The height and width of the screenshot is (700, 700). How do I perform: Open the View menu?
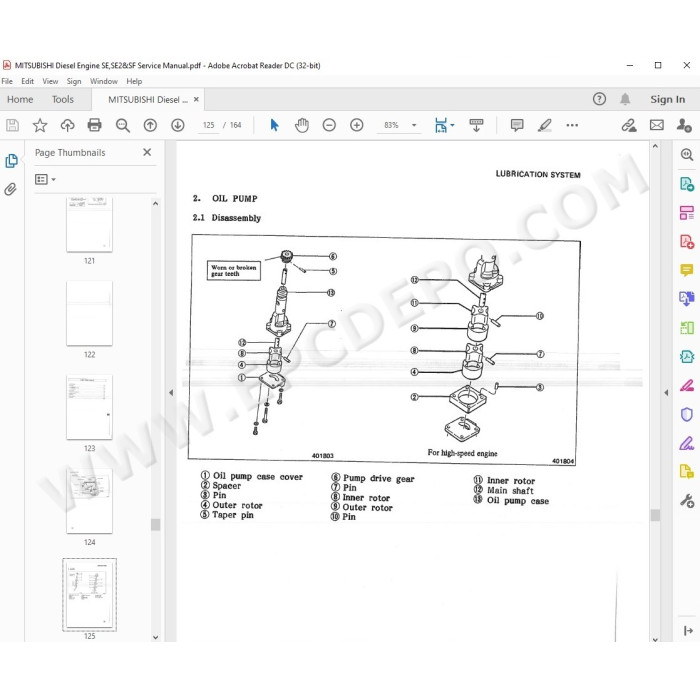click(50, 81)
